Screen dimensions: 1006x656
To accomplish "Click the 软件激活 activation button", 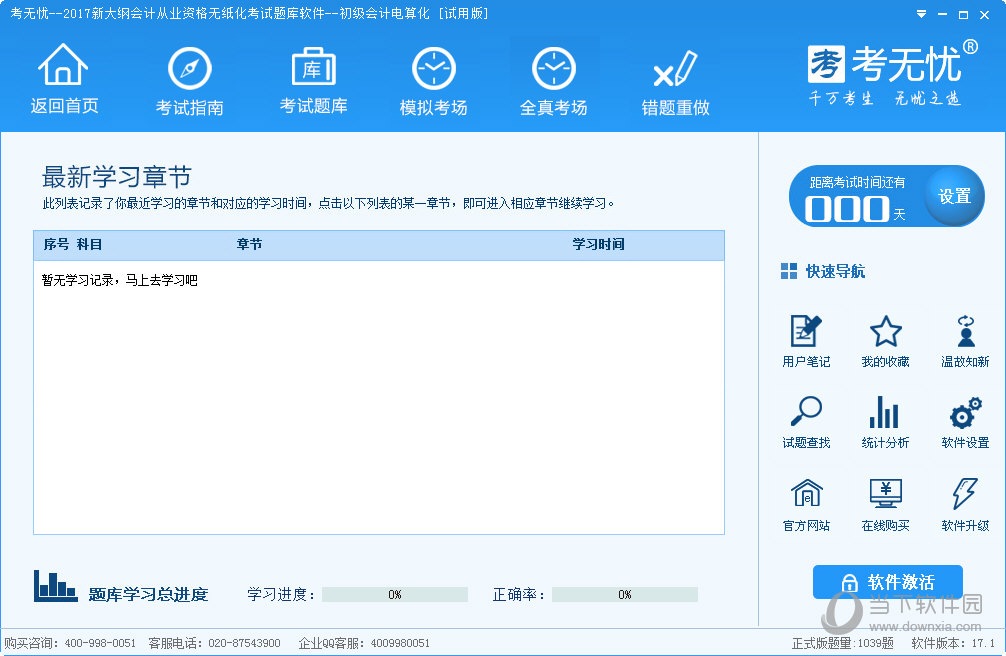I will click(x=887, y=582).
